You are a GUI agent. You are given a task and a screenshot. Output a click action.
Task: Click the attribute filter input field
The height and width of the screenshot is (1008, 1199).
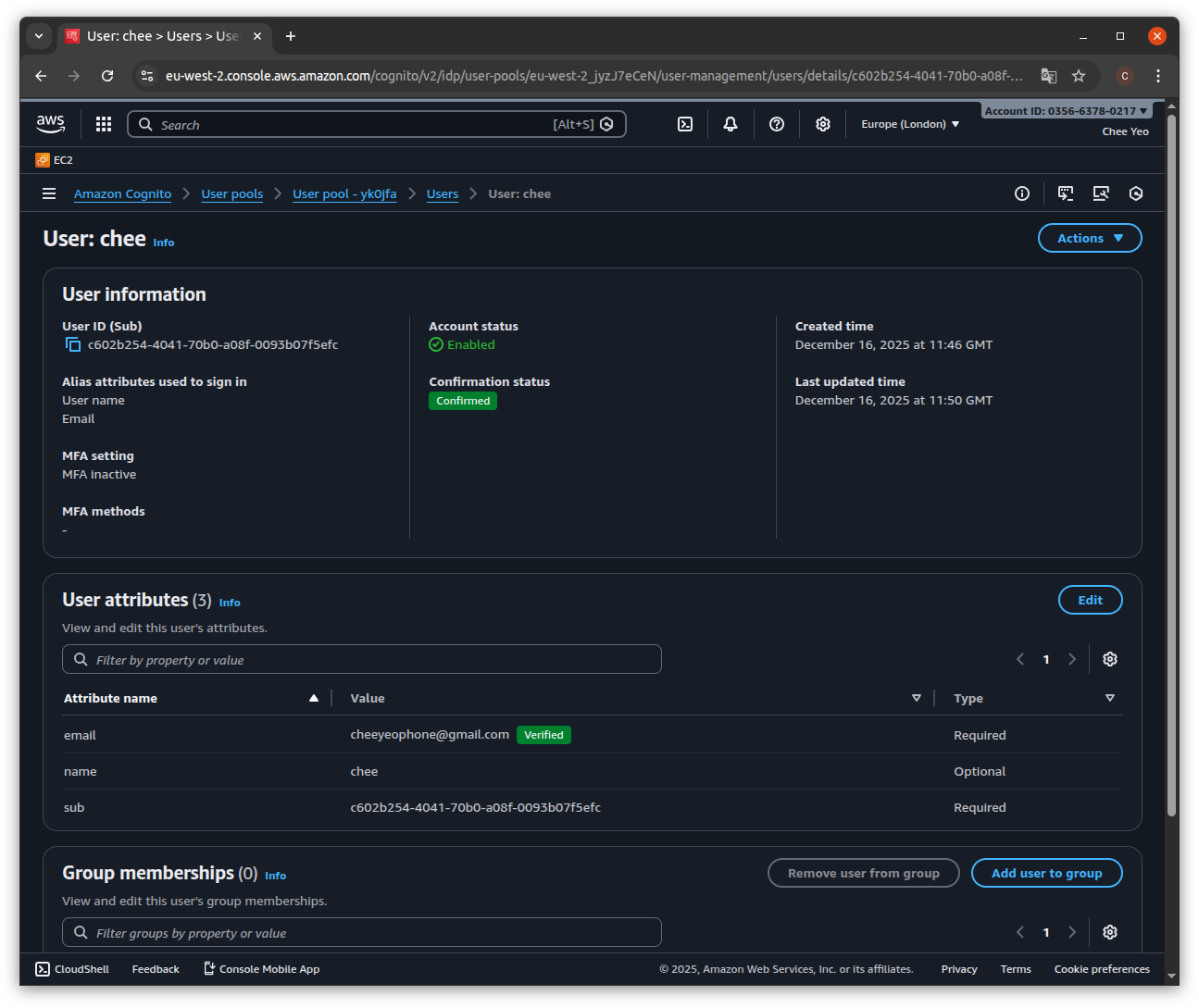tap(361, 658)
